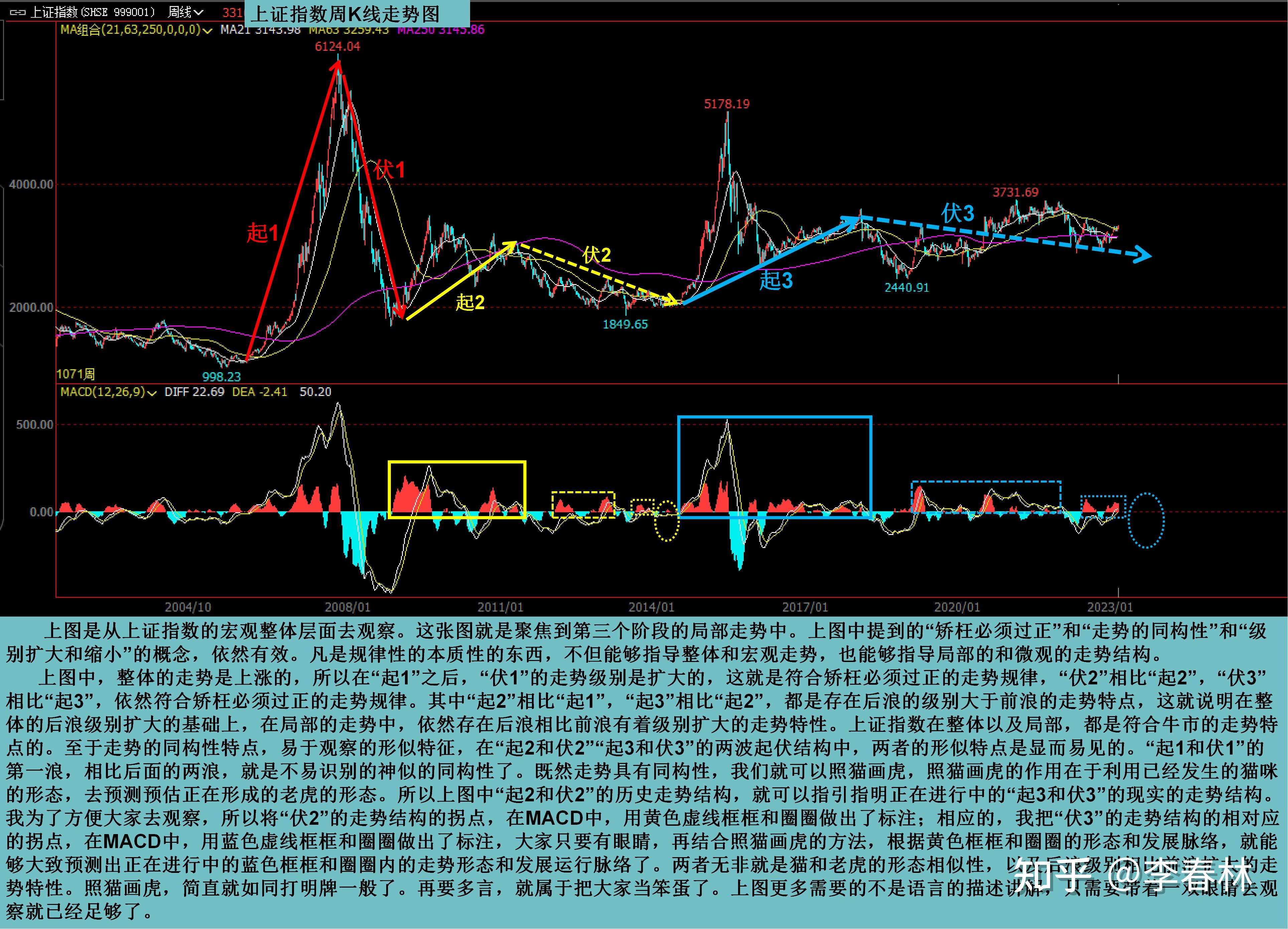Viewport: 1288px width, 929px height.
Task: Click the 2017/01 date on time axis
Action: (x=805, y=607)
